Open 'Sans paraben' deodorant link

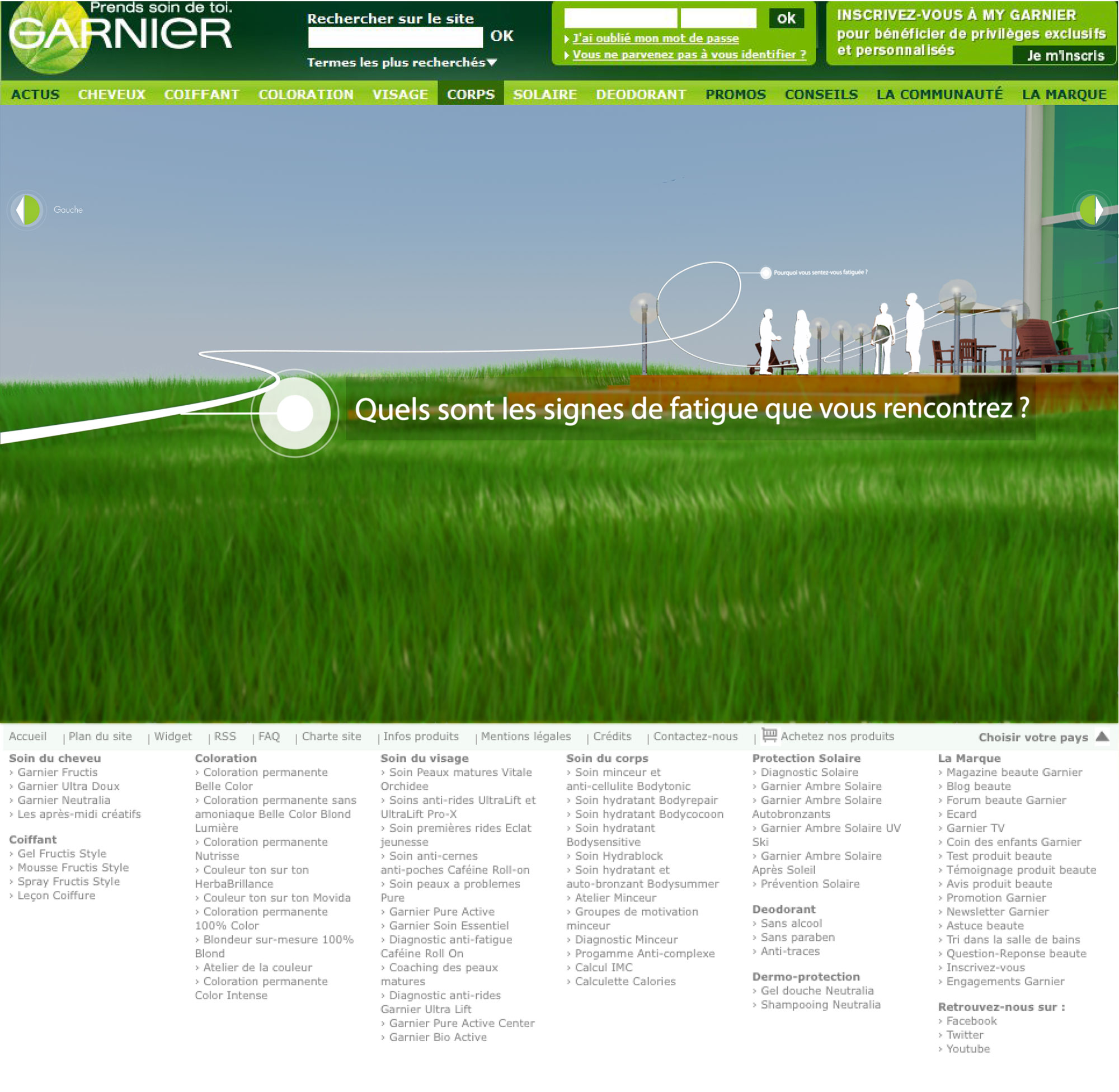[x=797, y=937]
